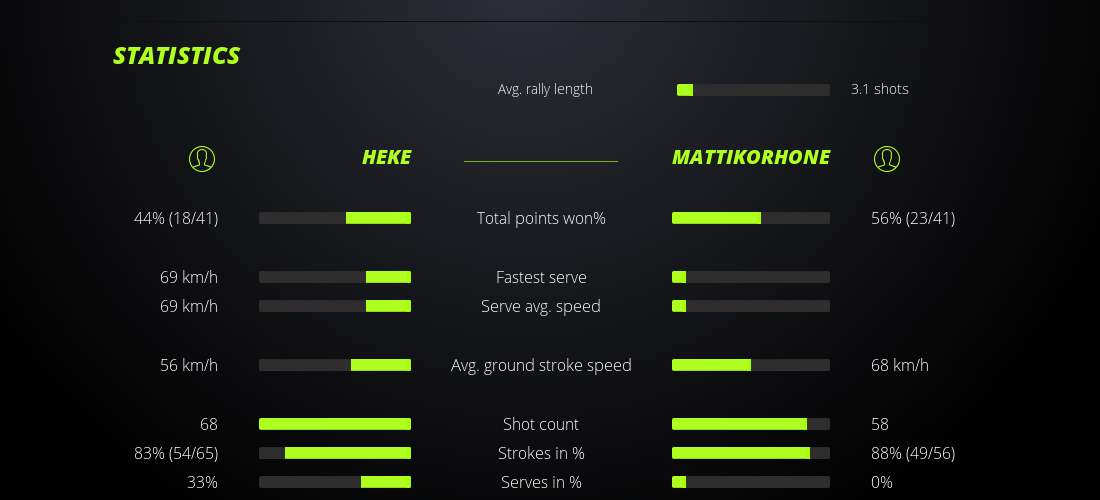Click the 83% (54/65) strokes value
1100x500 pixels.
pos(176,453)
